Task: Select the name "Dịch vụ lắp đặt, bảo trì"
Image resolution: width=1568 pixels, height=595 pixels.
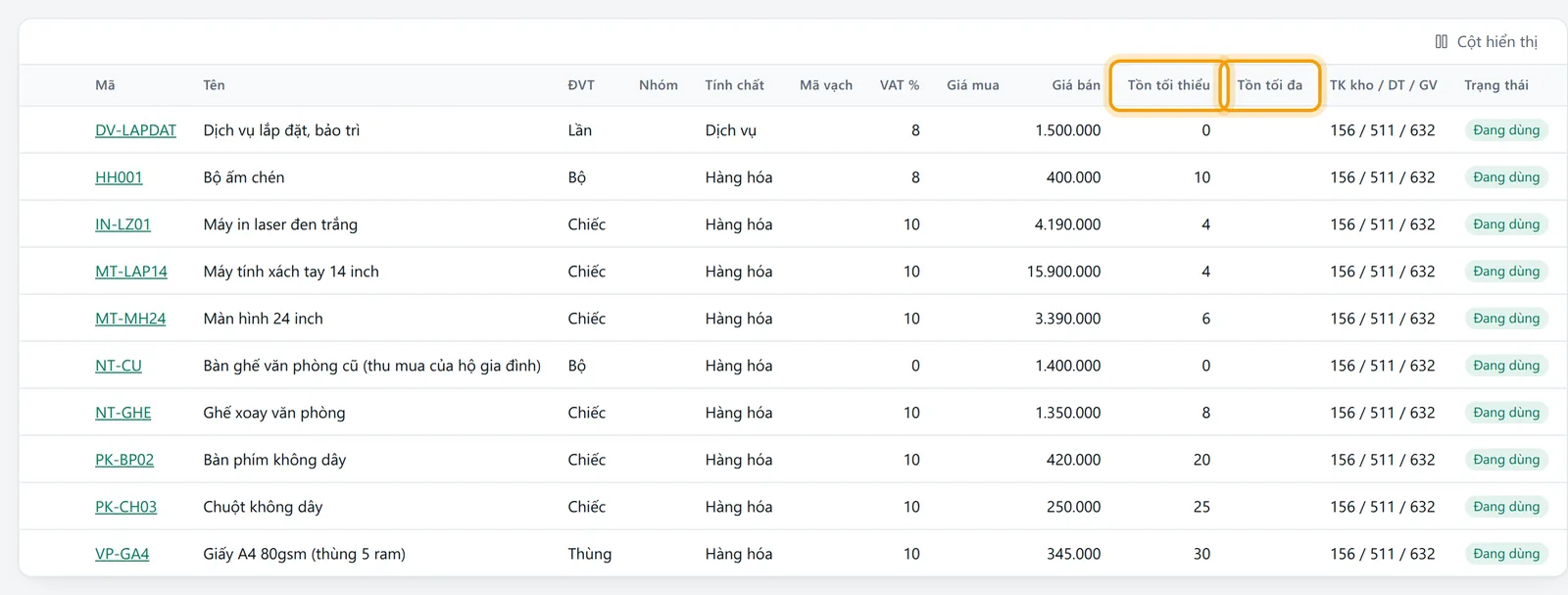Action: 281,130
